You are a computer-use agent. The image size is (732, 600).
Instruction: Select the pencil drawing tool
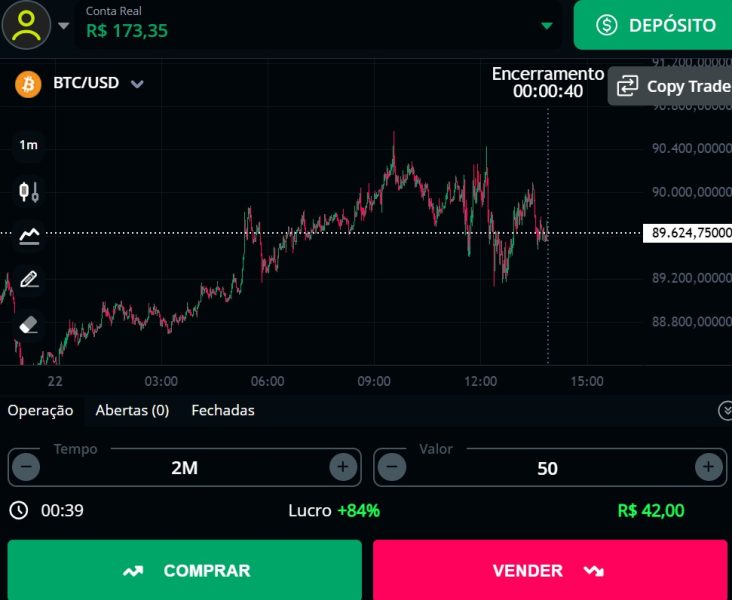29,280
